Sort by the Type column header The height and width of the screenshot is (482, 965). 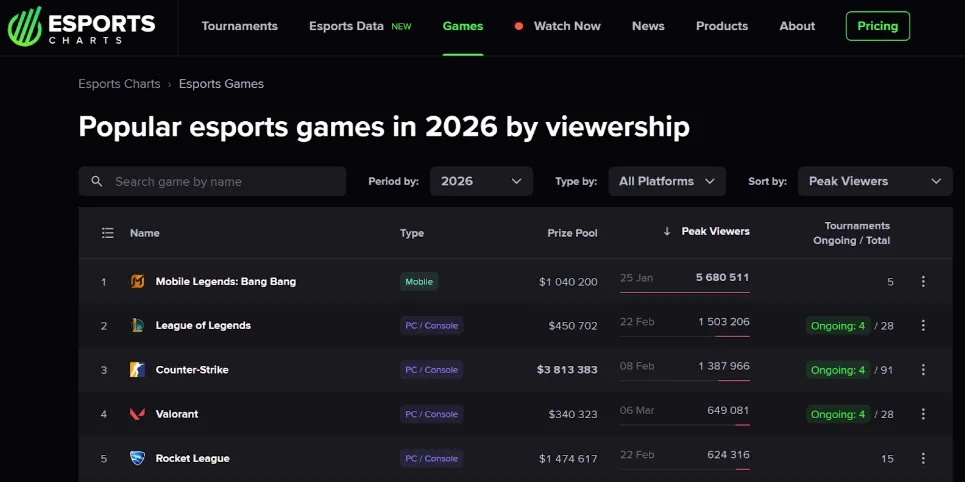click(412, 233)
